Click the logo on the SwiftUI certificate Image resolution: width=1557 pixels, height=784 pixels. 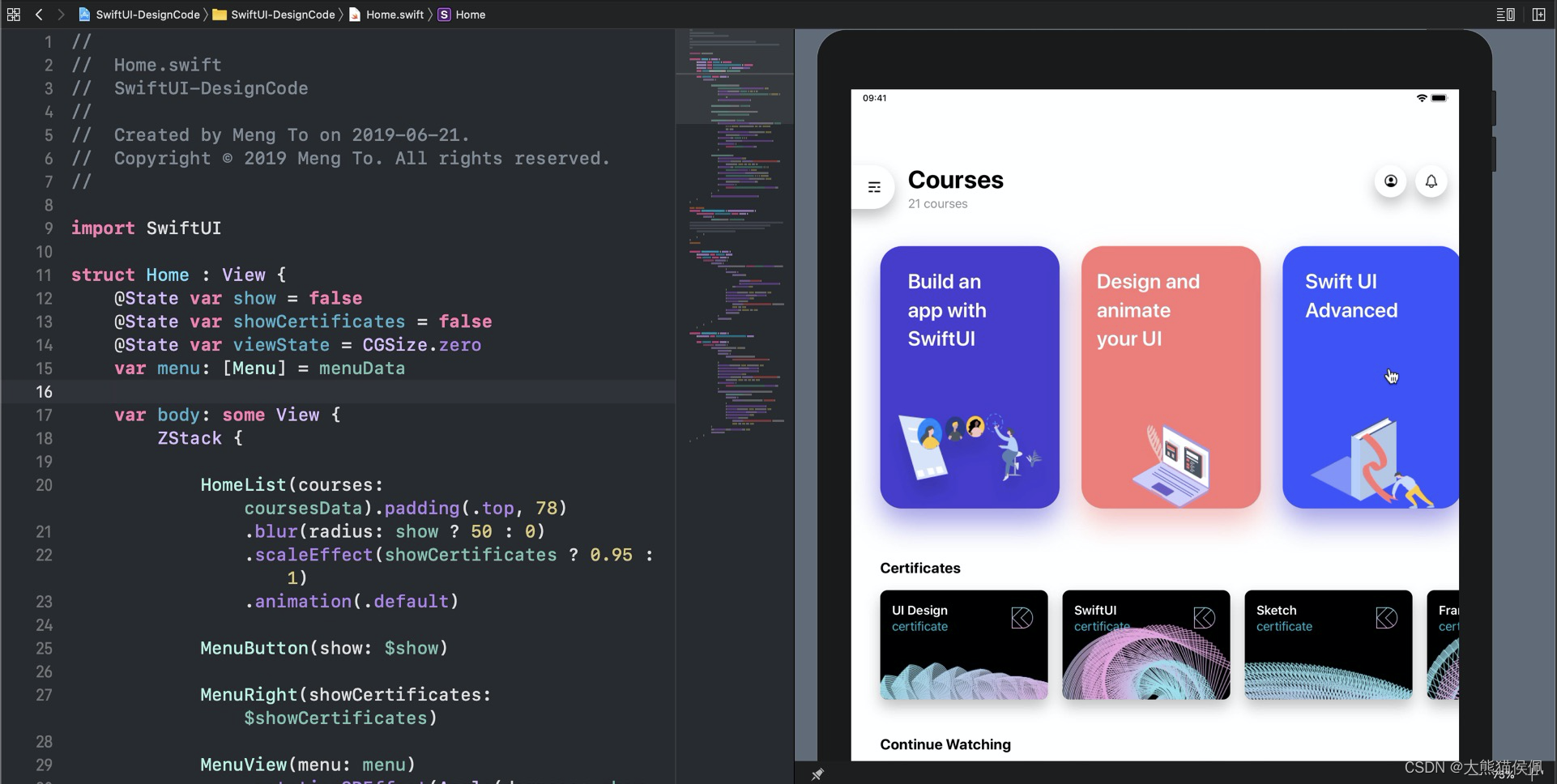pos(1204,618)
